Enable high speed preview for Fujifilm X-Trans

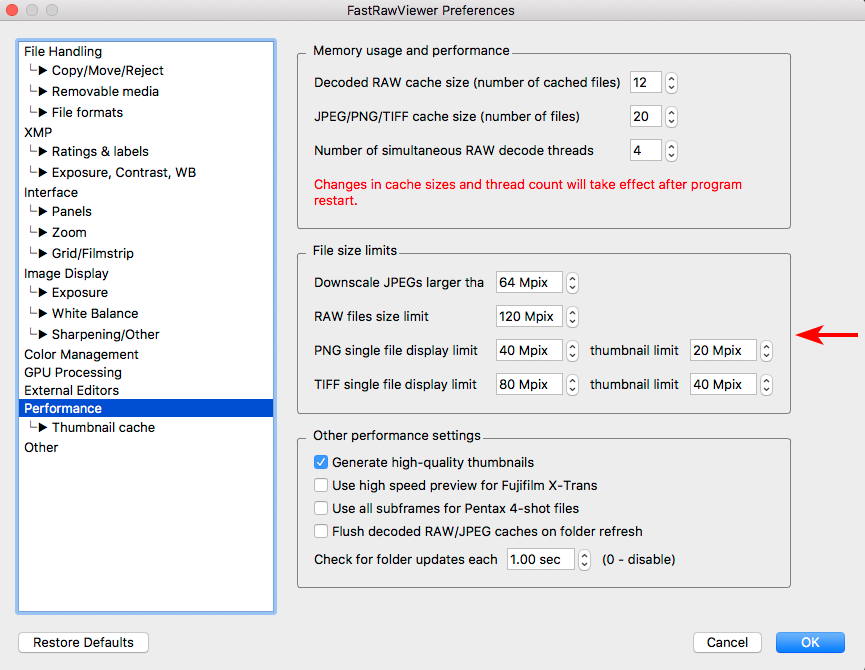click(x=321, y=485)
